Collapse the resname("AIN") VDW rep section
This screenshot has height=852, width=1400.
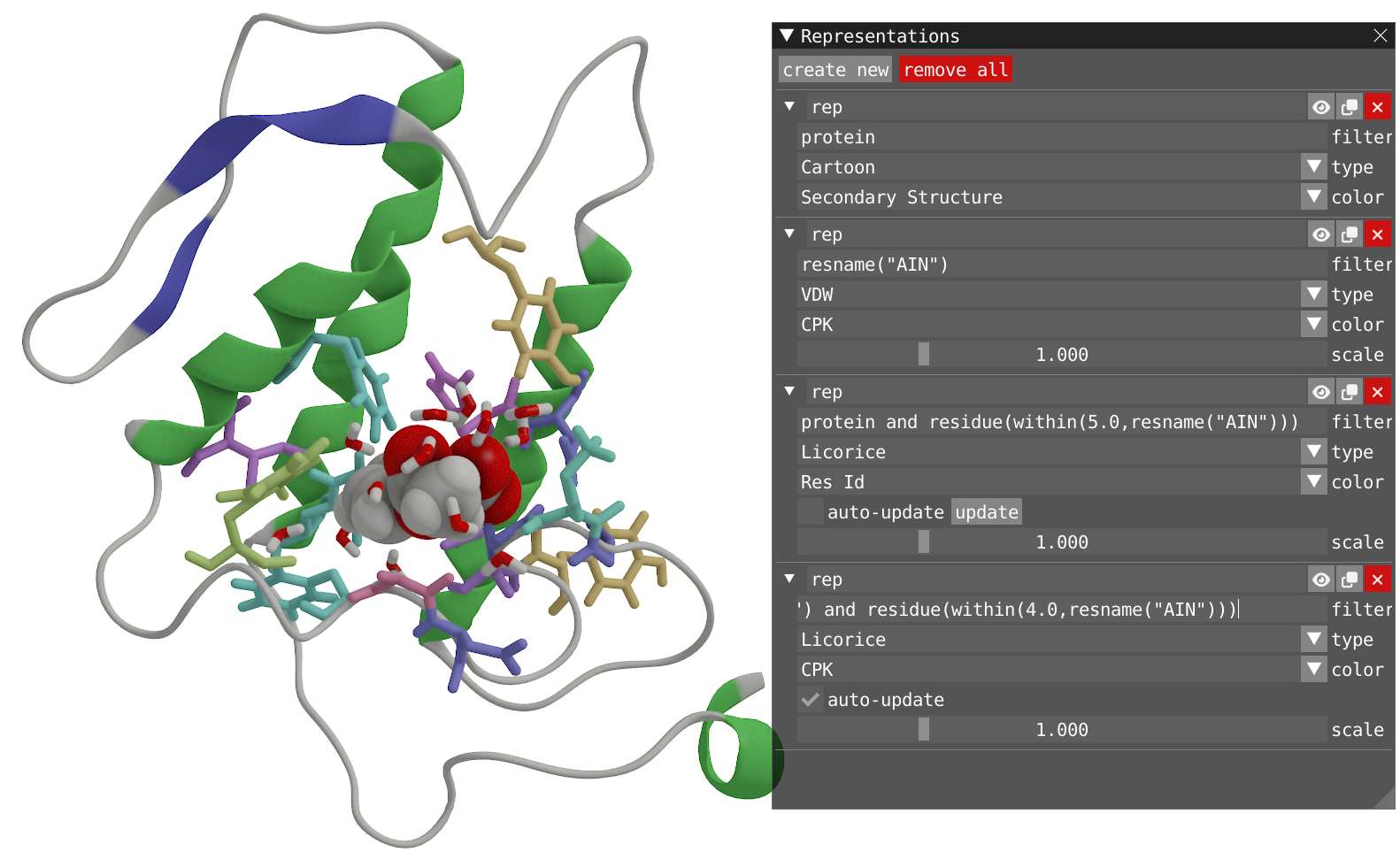coord(789,234)
